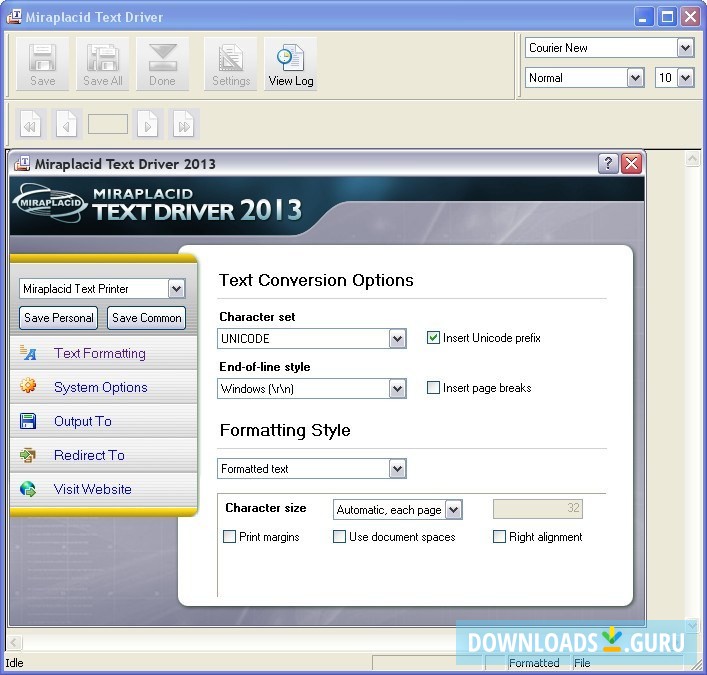This screenshot has width=707, height=675.
Task: Click the vertical scrollbar up arrow
Action: [x=693, y=158]
